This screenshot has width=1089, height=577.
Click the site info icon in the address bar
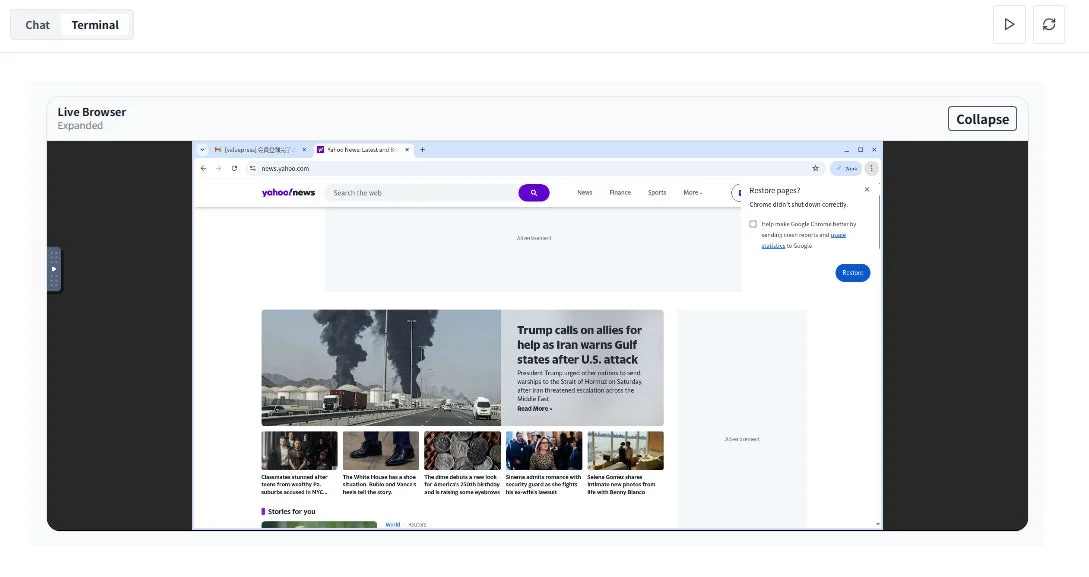coord(252,168)
